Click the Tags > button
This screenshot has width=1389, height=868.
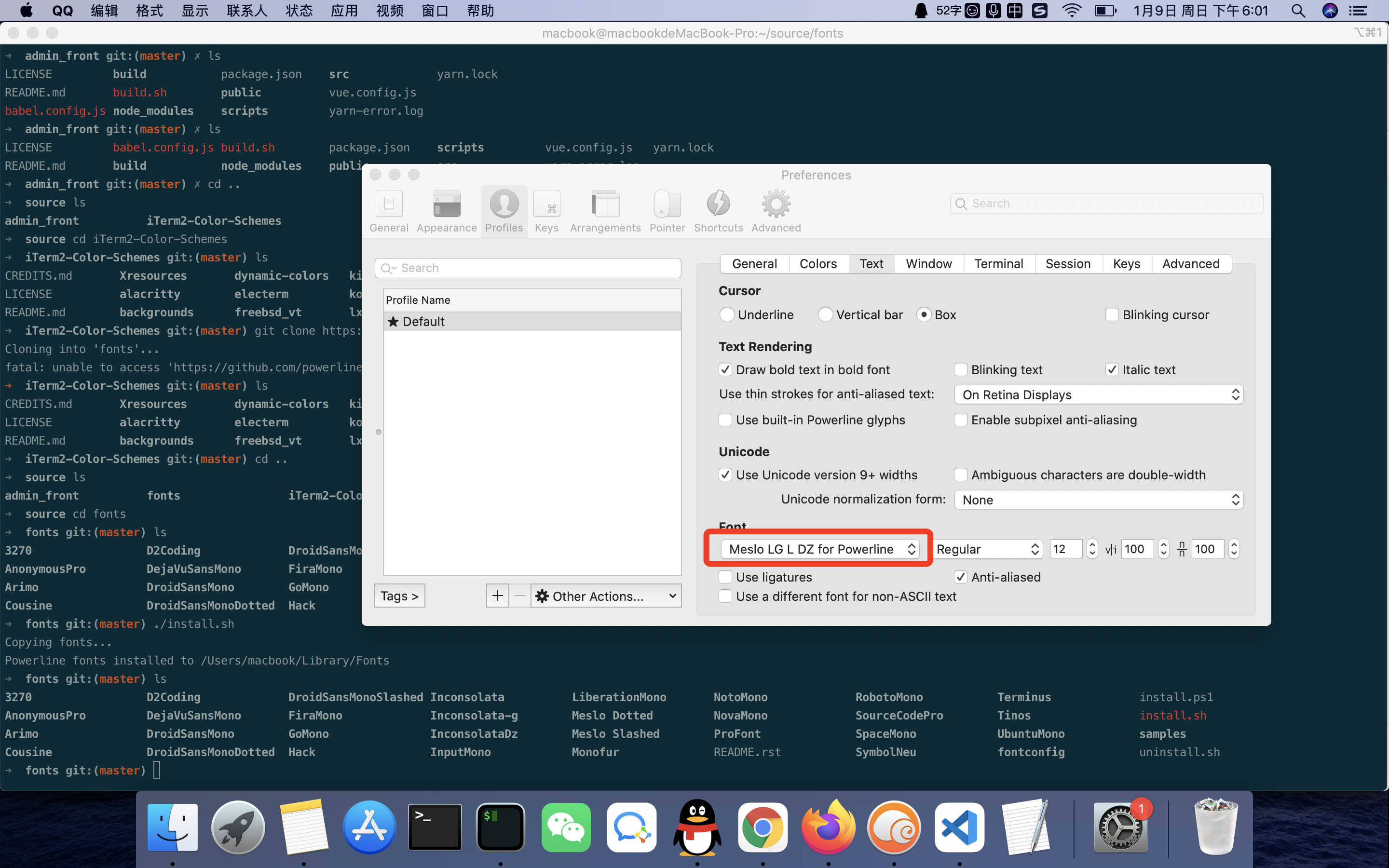pos(399,596)
